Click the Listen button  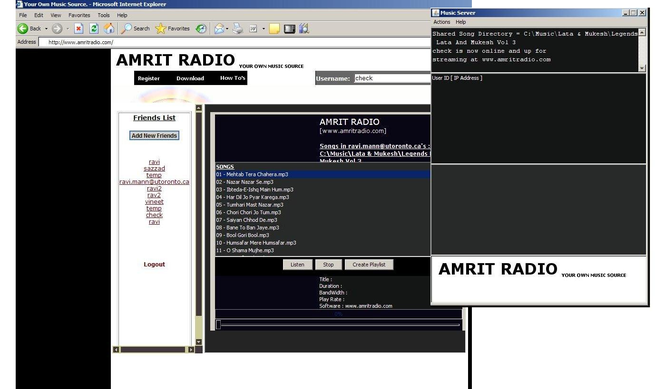click(x=297, y=264)
